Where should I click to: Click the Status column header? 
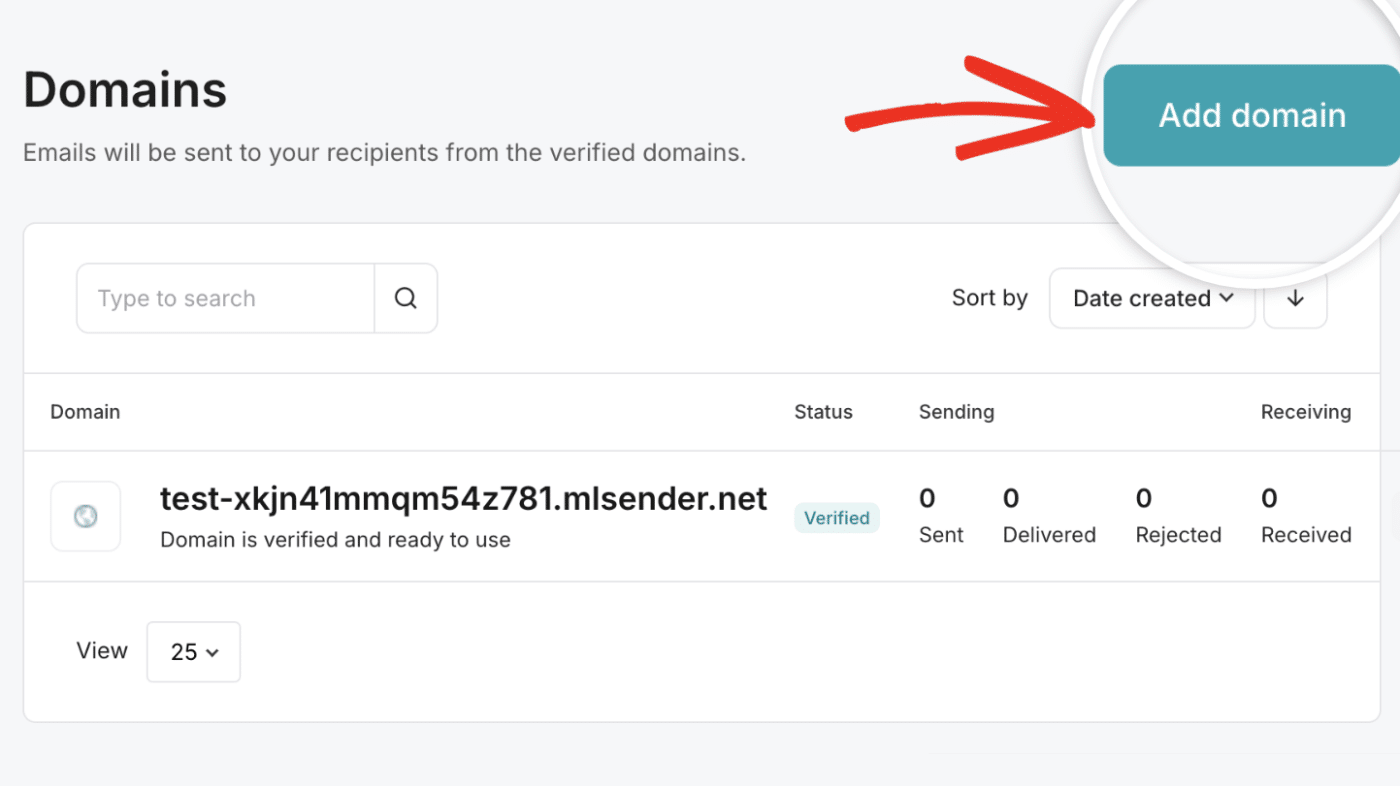(x=823, y=412)
